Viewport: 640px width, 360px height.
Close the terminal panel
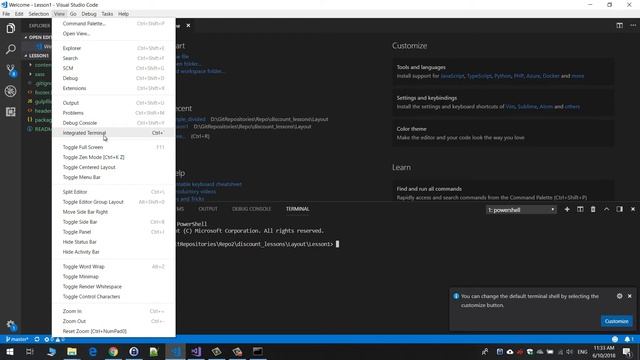(x=633, y=209)
